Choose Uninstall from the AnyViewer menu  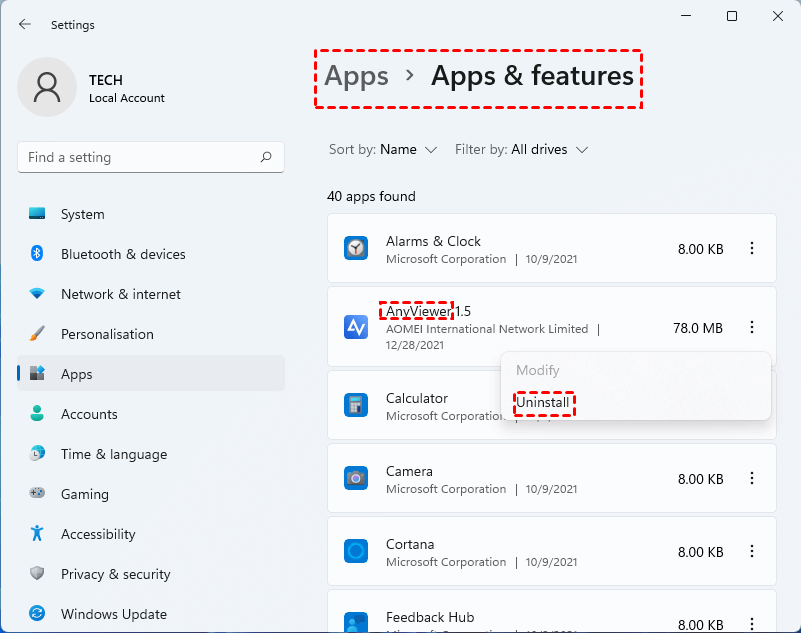coord(543,402)
